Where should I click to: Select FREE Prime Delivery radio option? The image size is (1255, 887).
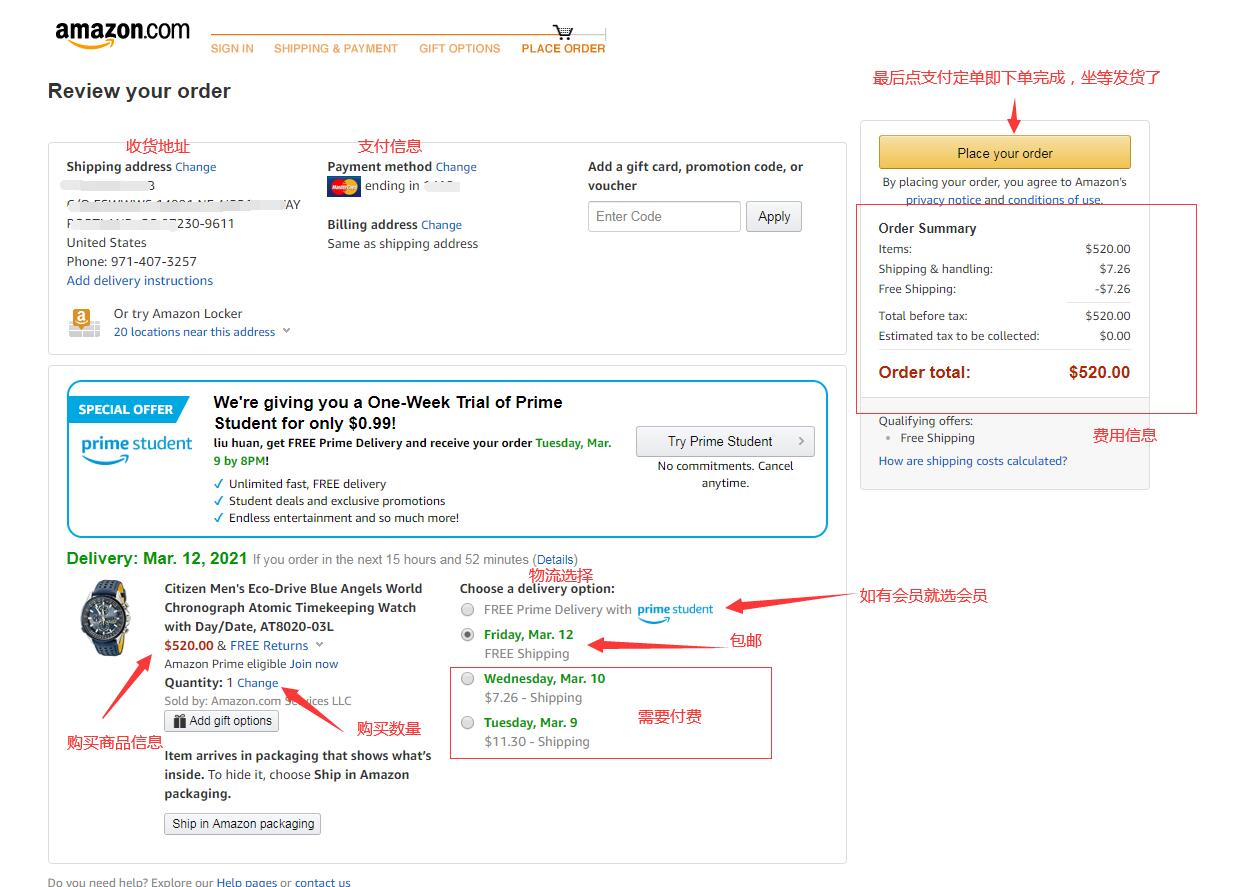[467, 609]
